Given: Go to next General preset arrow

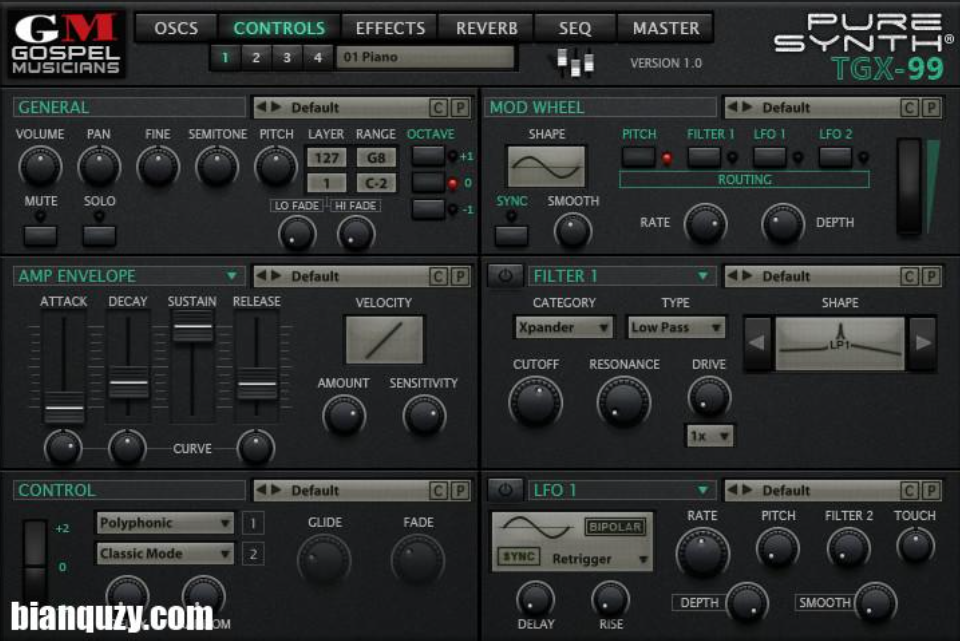Looking at the screenshot, I should (276, 107).
